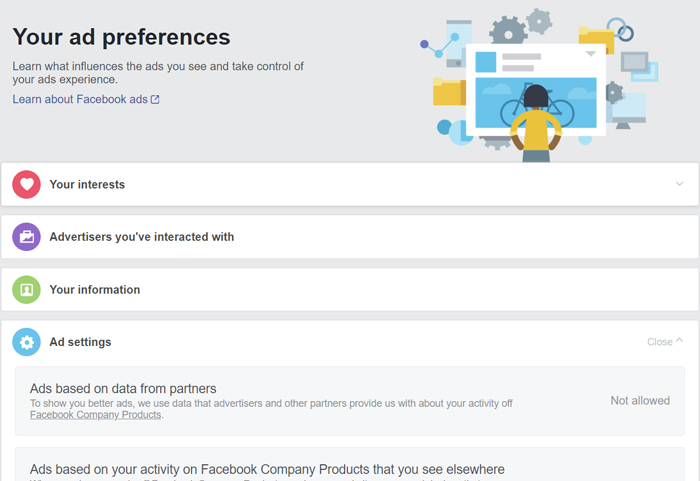The width and height of the screenshot is (700, 481).
Task: Open the Your information section heading
Action: click(94, 290)
